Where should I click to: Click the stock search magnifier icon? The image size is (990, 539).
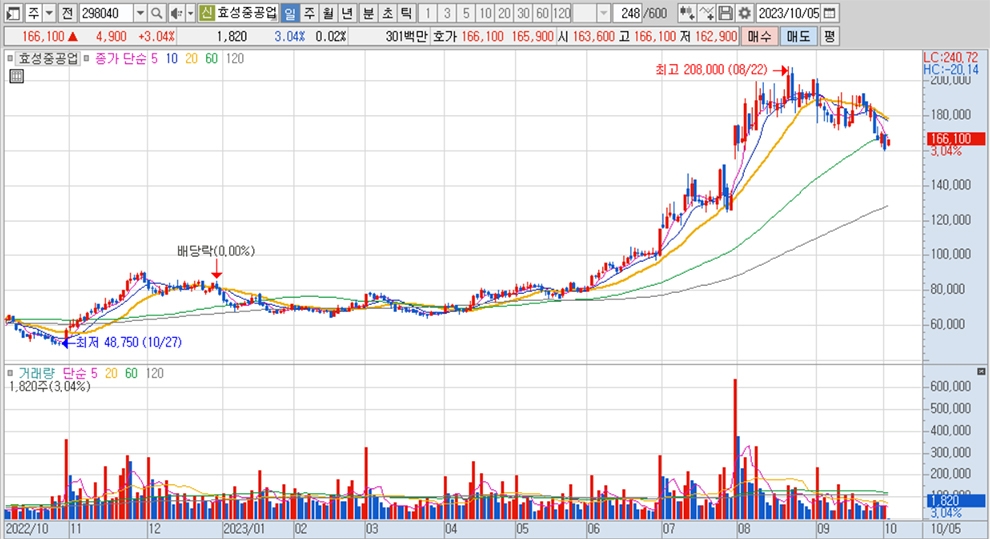(157, 13)
